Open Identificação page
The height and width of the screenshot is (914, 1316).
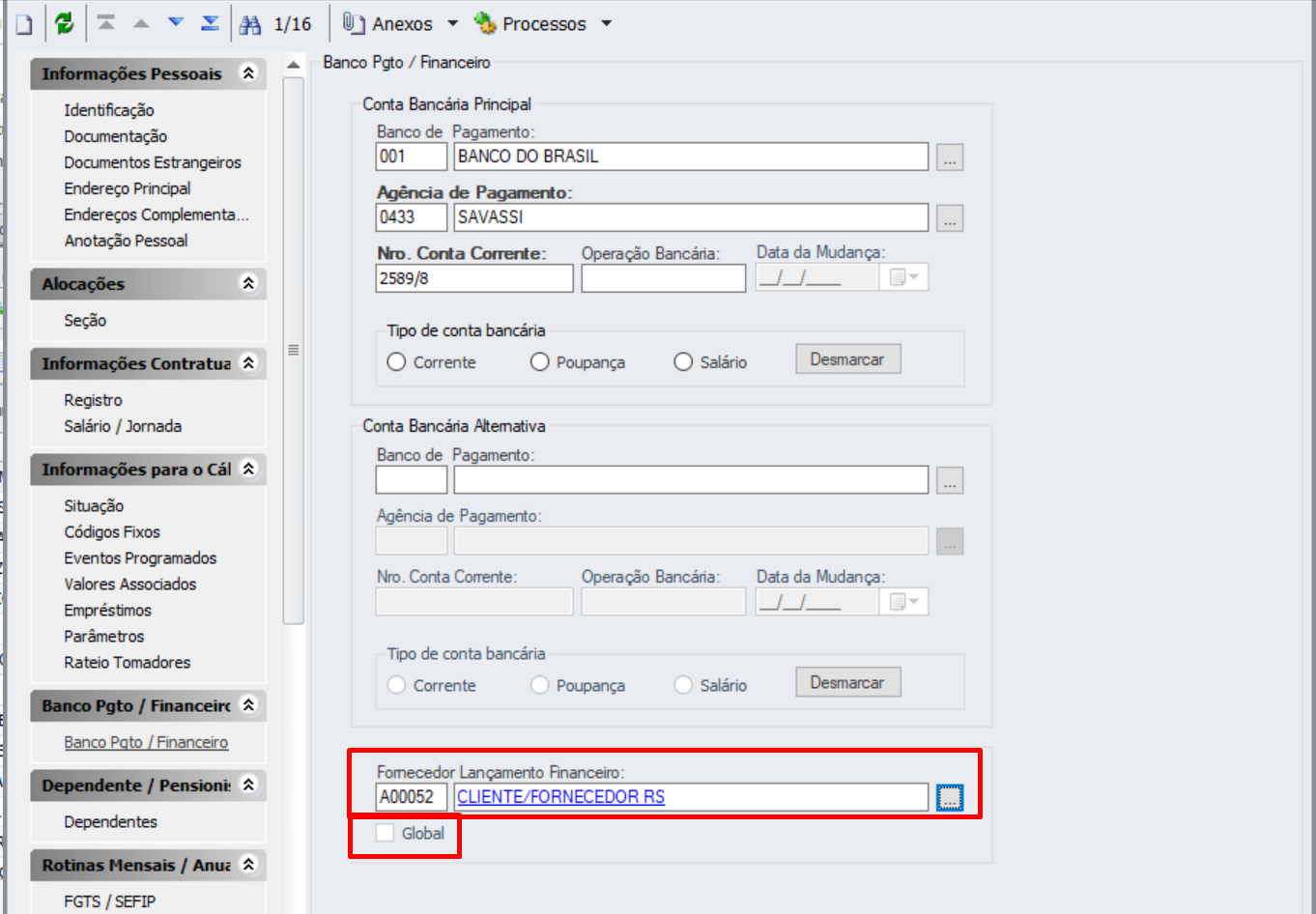pyautogui.click(x=109, y=110)
